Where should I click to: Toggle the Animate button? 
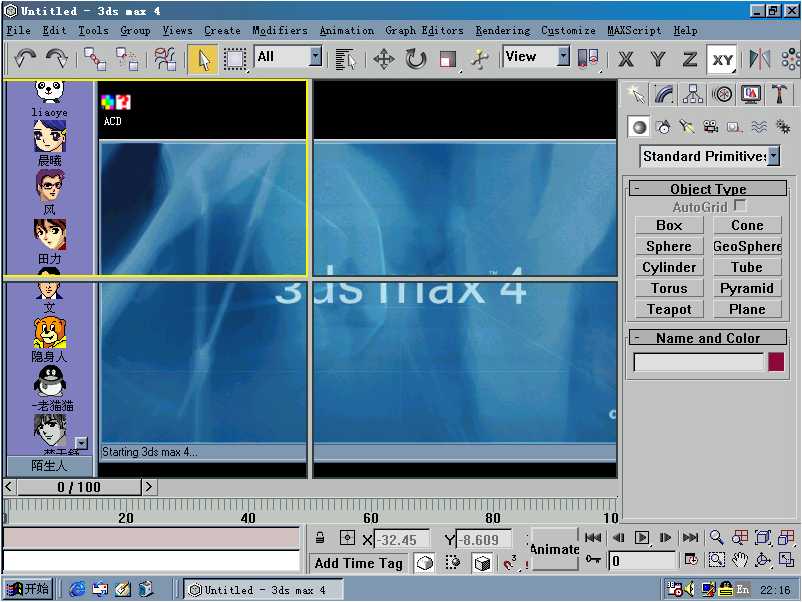[x=554, y=549]
